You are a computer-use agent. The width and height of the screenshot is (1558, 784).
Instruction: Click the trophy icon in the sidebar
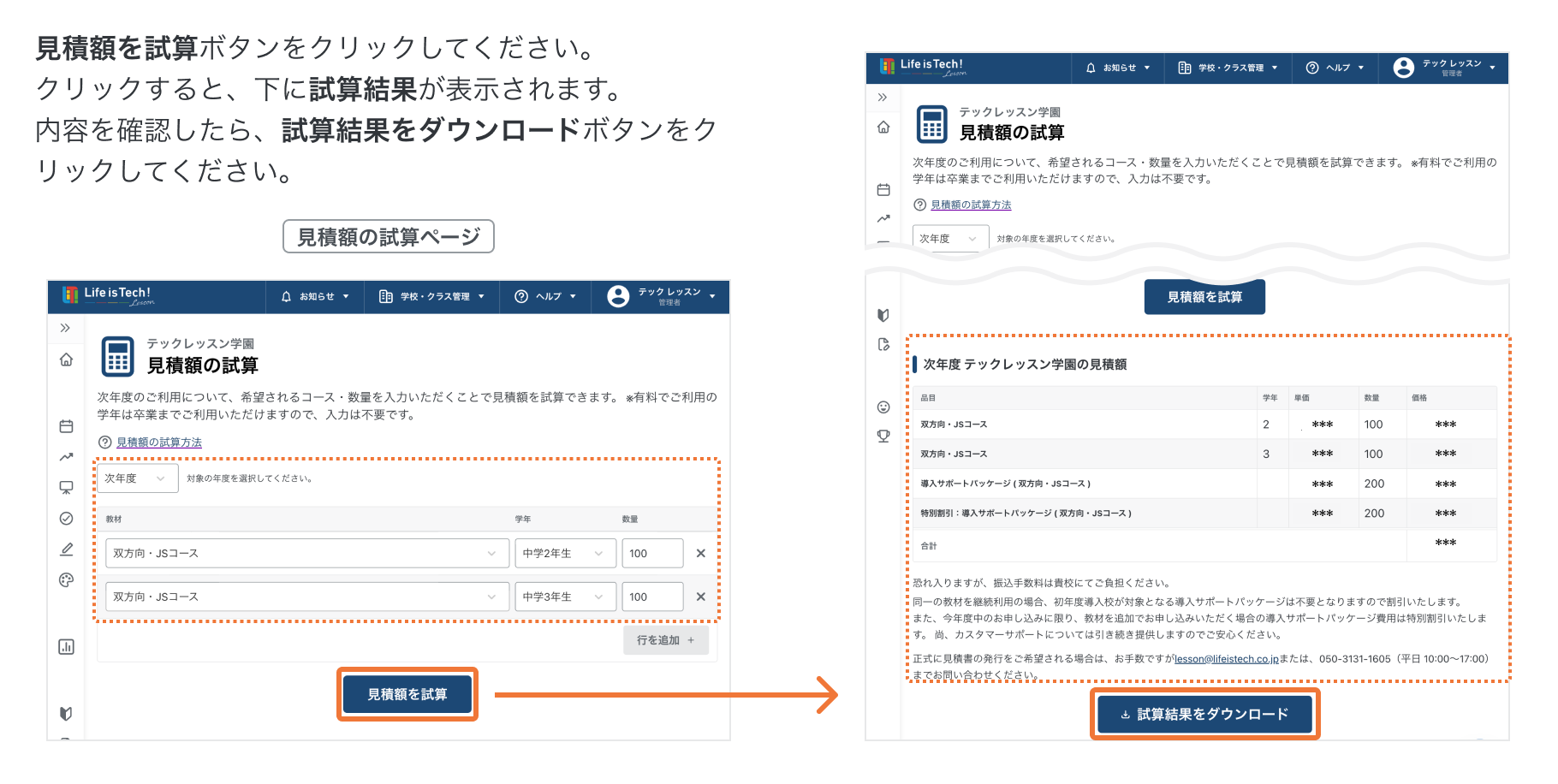tap(883, 437)
